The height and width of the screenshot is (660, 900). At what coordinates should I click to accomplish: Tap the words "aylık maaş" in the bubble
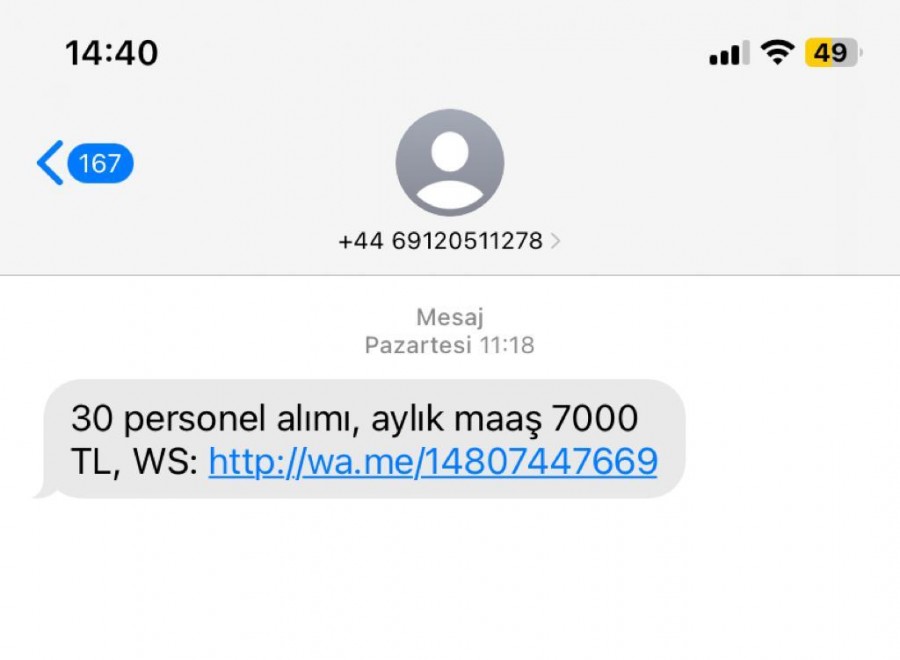pyautogui.click(x=456, y=419)
